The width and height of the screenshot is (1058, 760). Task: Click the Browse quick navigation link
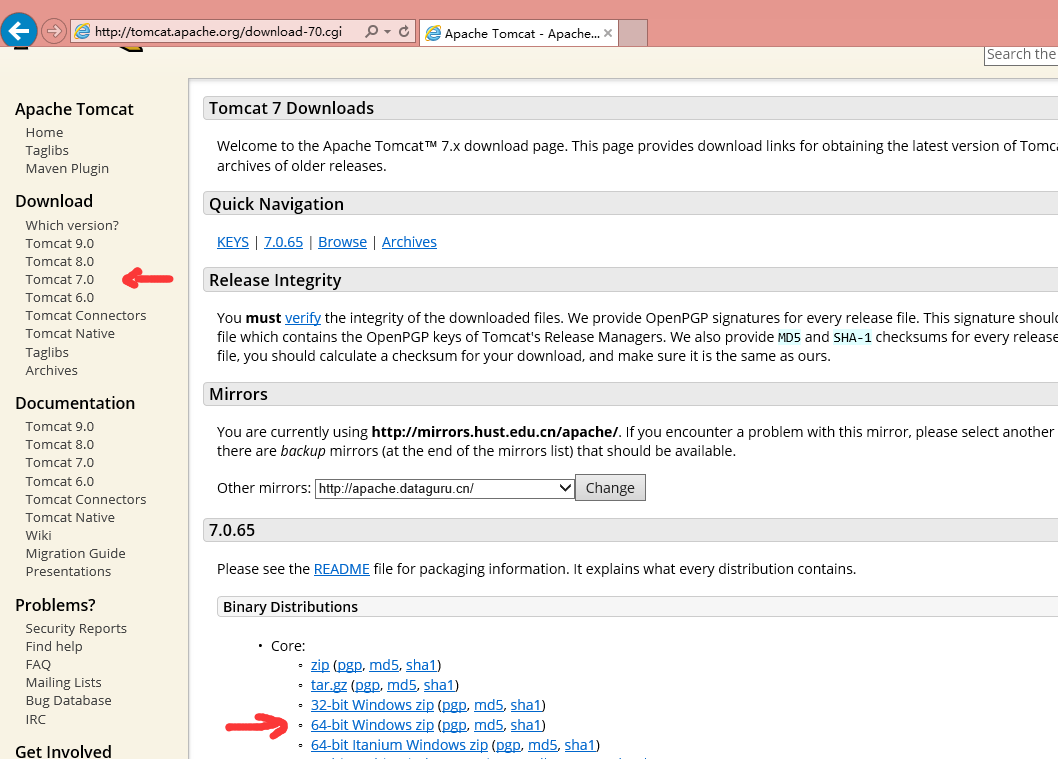pyautogui.click(x=342, y=242)
